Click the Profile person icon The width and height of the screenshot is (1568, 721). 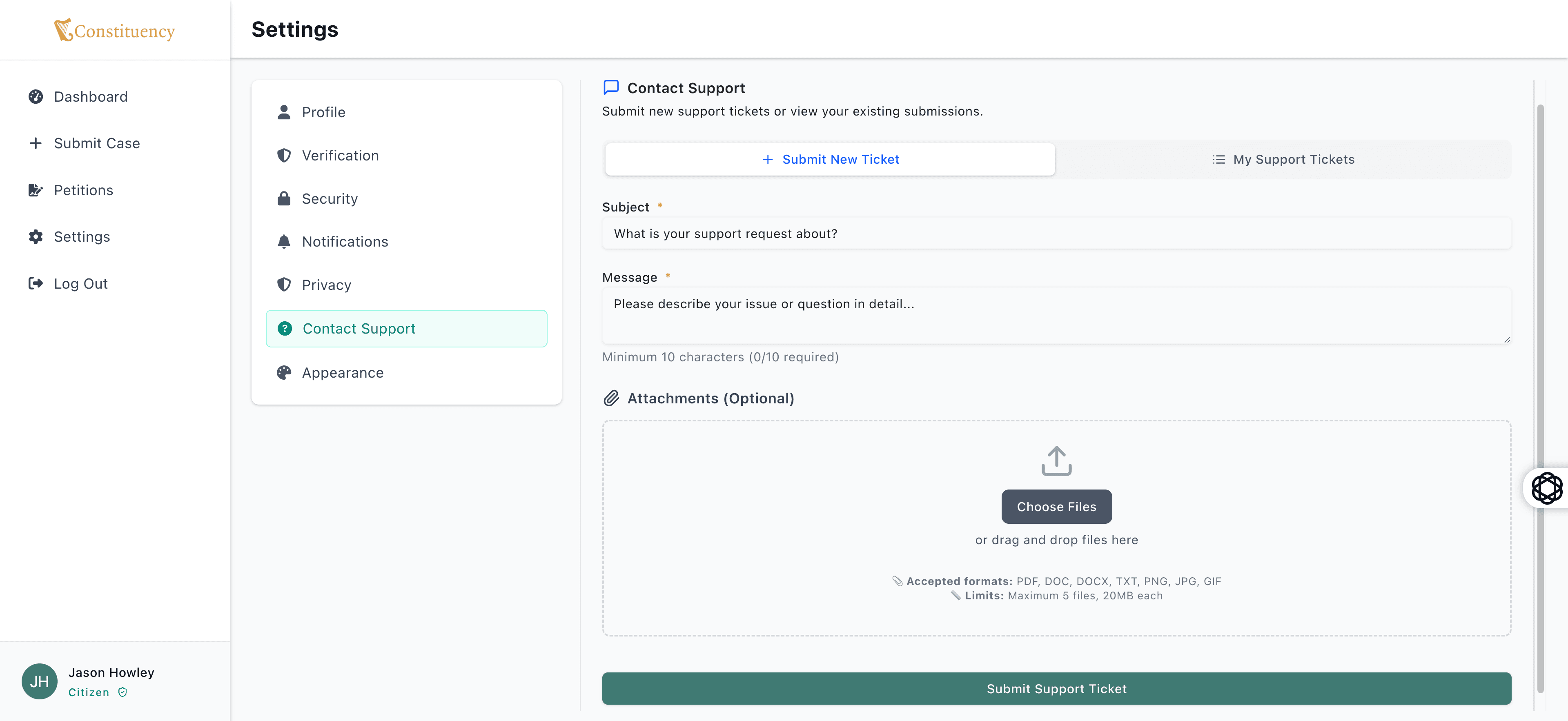(284, 112)
